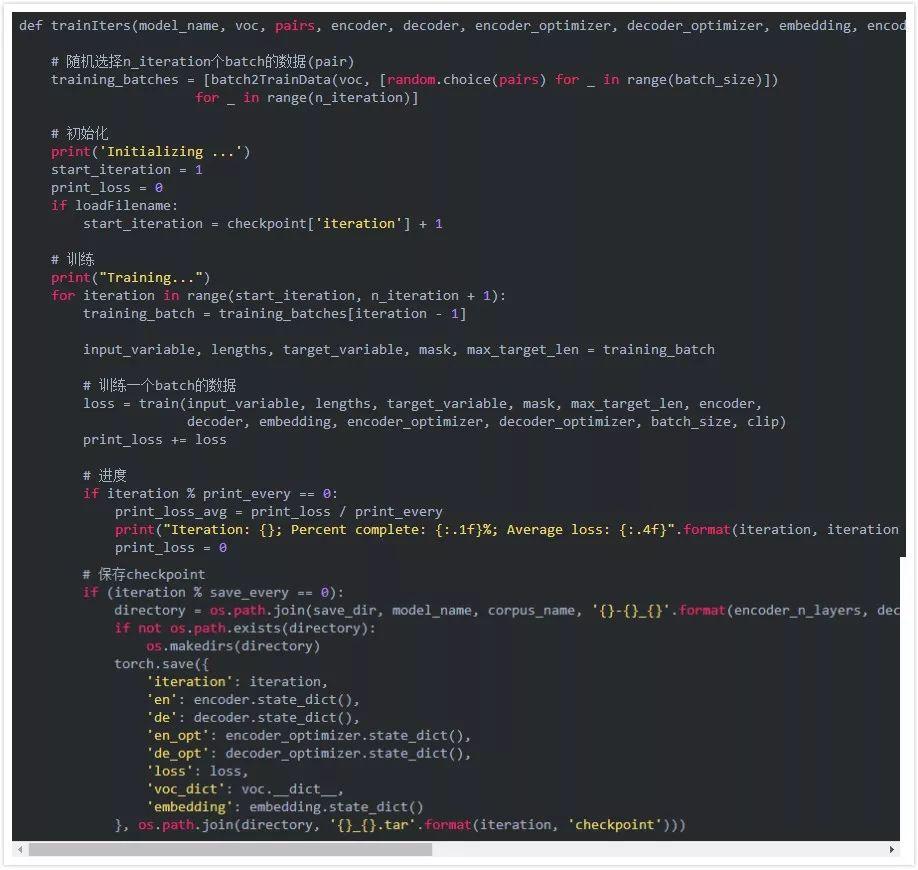Click the 'print_loss = 0' line inside the progress block

click(171, 548)
